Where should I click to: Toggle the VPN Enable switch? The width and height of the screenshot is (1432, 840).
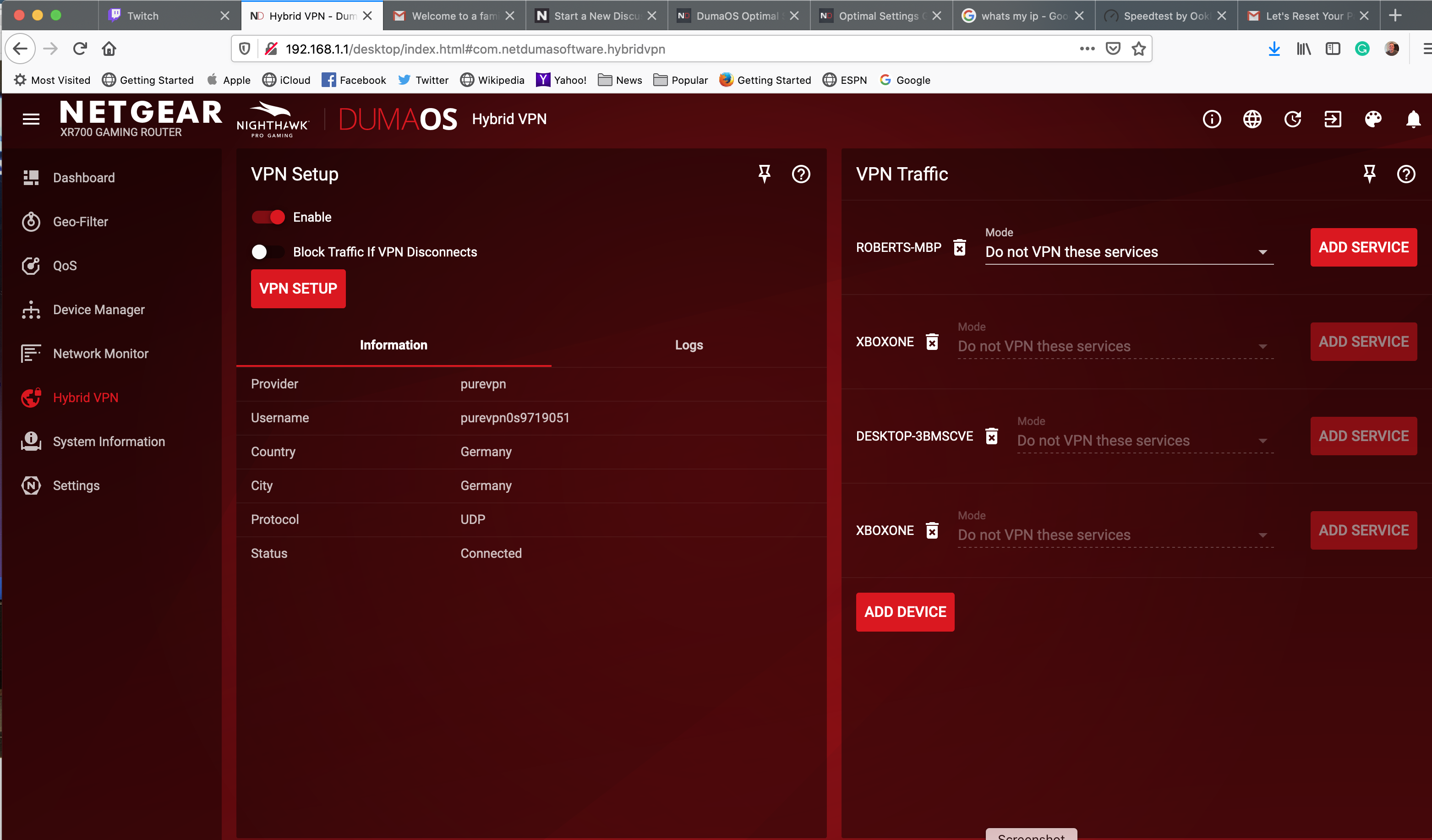tap(268, 217)
